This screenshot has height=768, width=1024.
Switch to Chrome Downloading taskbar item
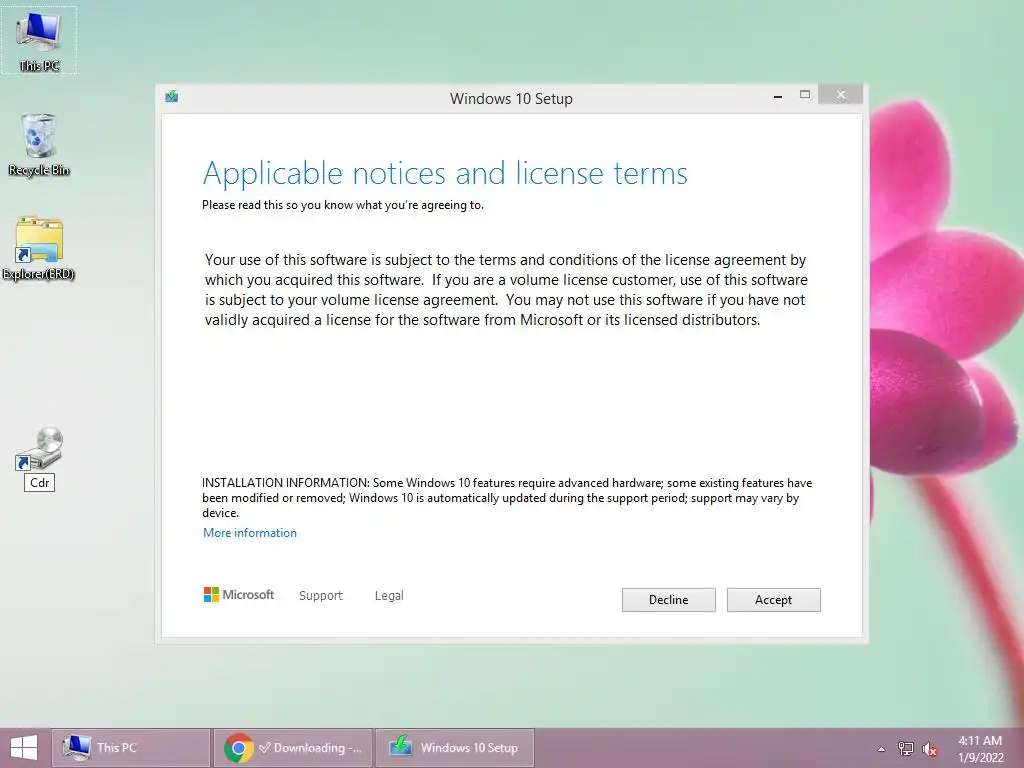tap(293, 748)
